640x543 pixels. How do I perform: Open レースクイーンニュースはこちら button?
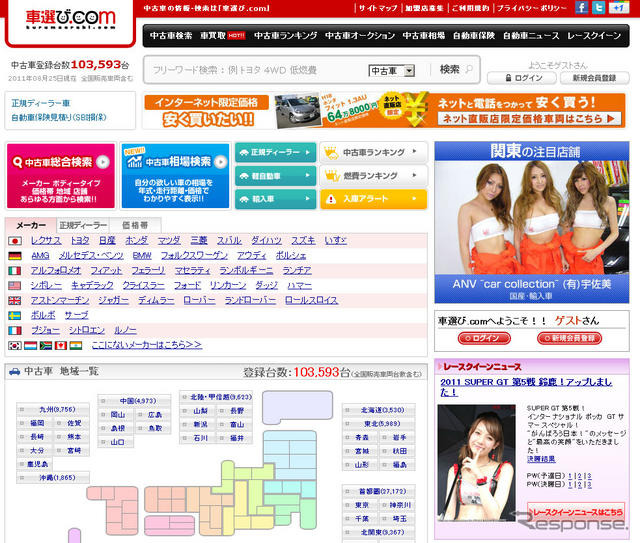[576, 512]
